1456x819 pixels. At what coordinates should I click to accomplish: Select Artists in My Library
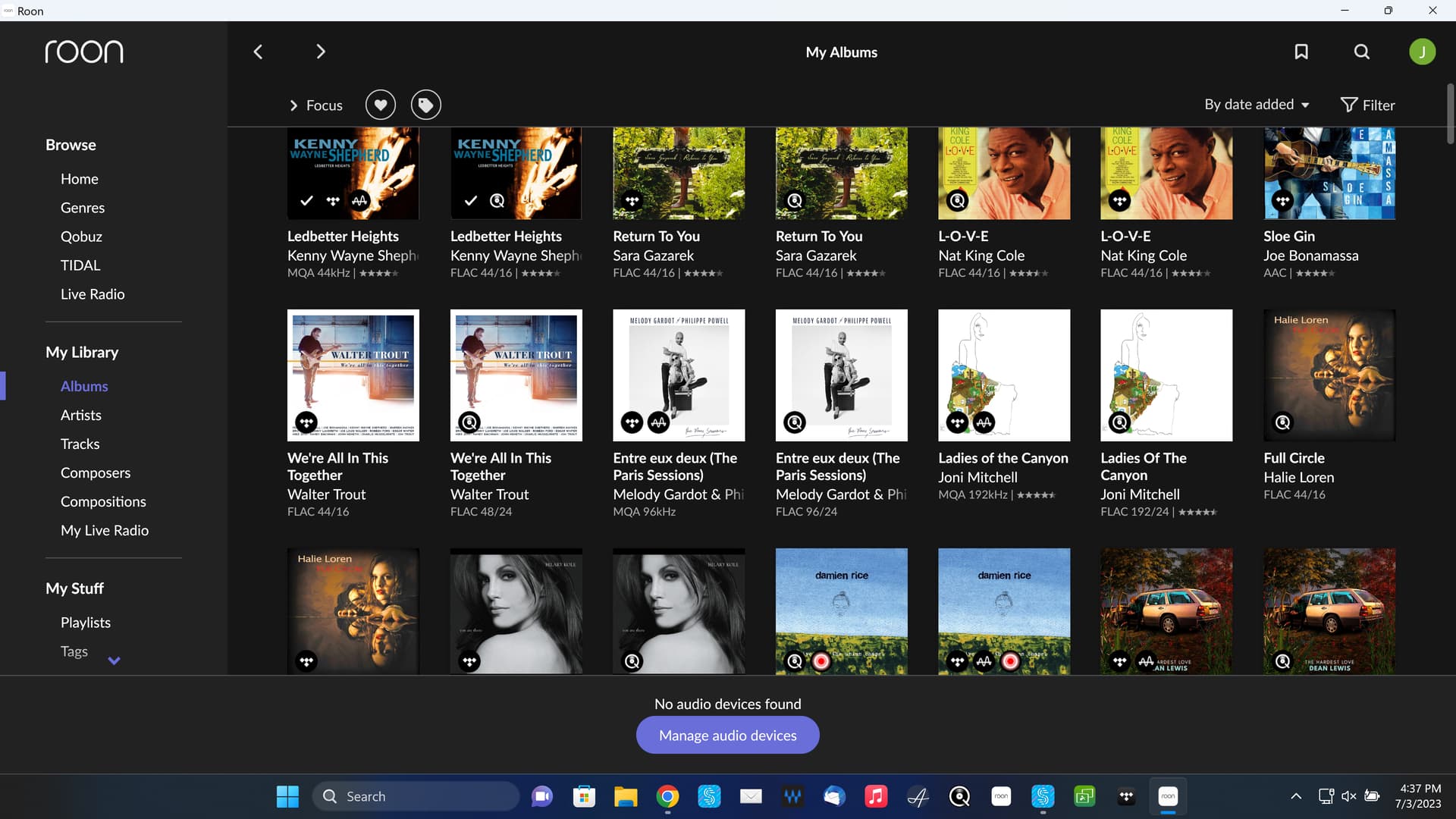80,415
